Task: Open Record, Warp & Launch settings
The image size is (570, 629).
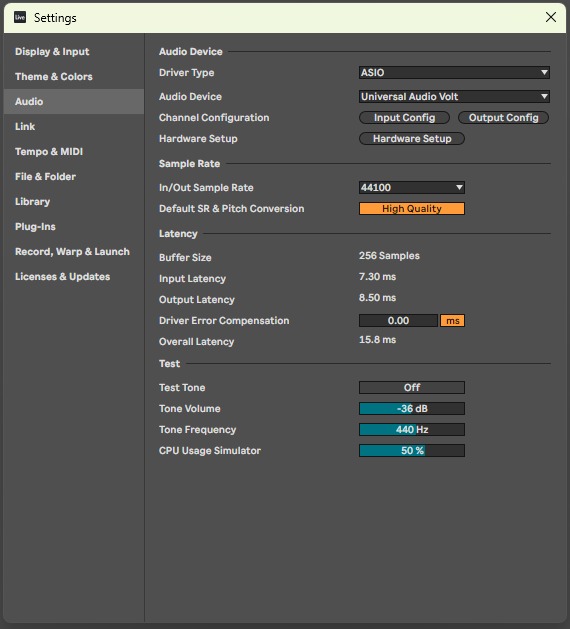Action: 72,252
